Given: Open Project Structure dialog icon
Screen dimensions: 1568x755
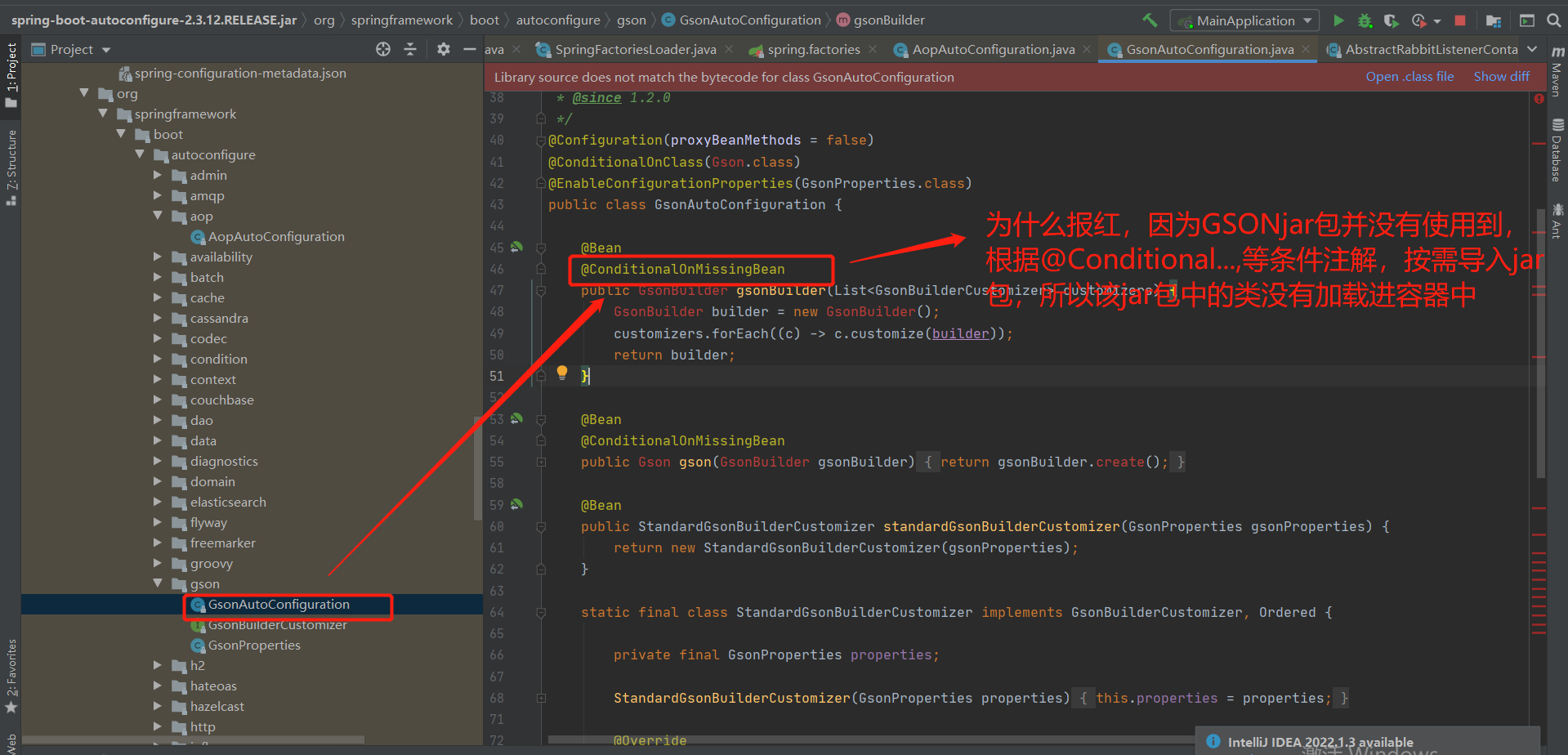Looking at the screenshot, I should (x=1494, y=20).
